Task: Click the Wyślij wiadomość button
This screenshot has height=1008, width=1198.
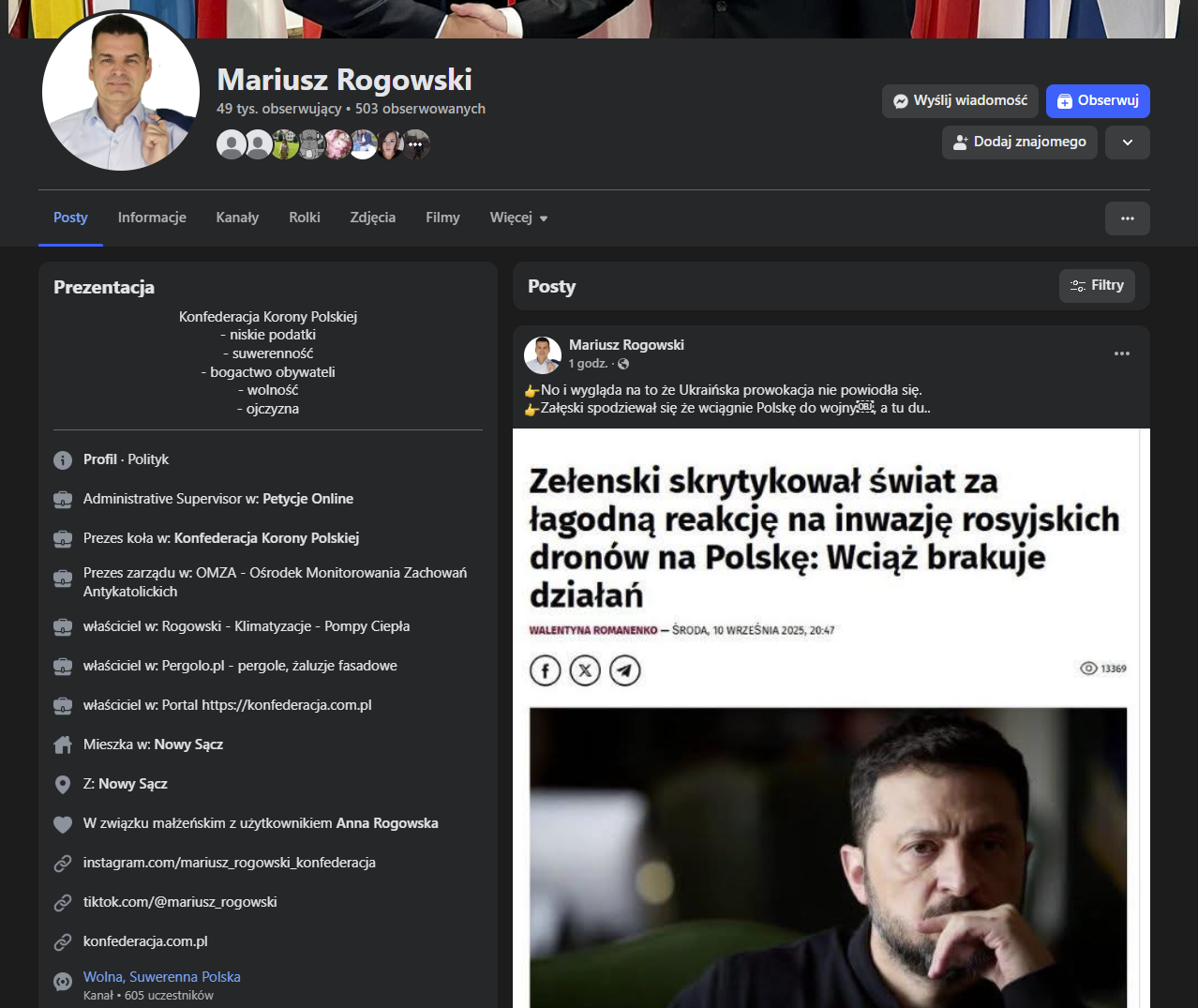Action: pyautogui.click(x=960, y=101)
